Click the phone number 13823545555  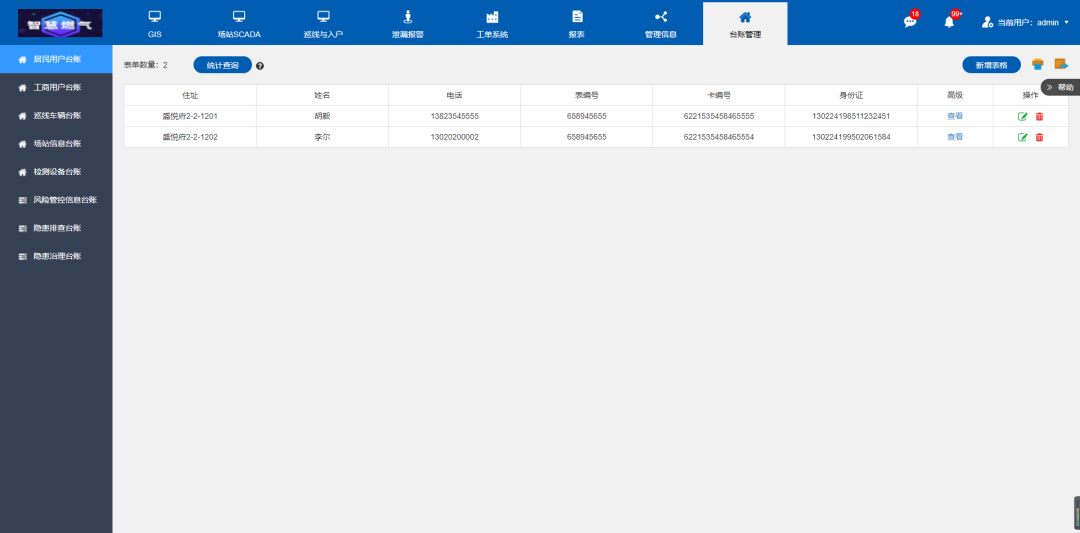[455, 116]
